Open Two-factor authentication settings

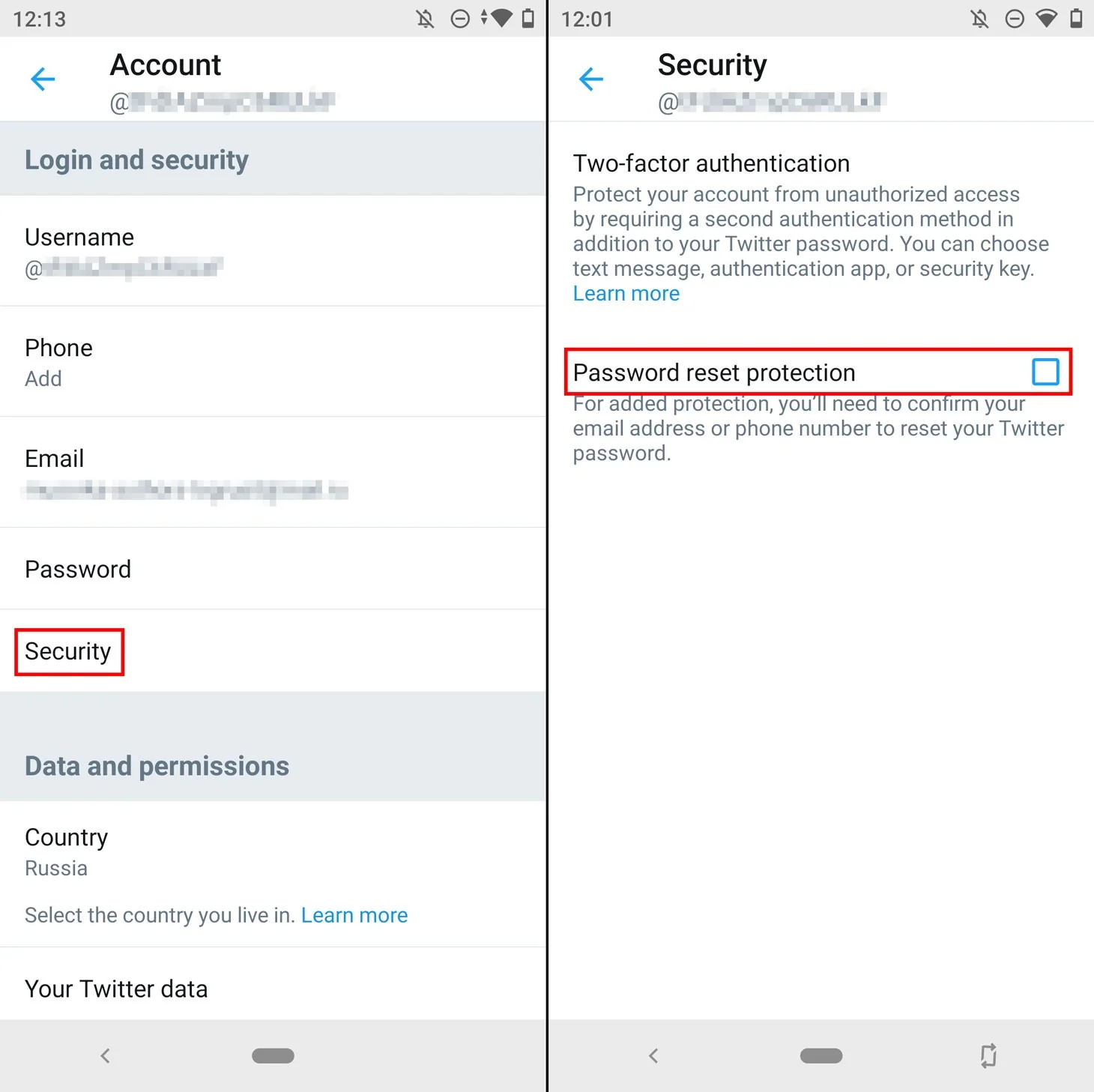click(711, 163)
